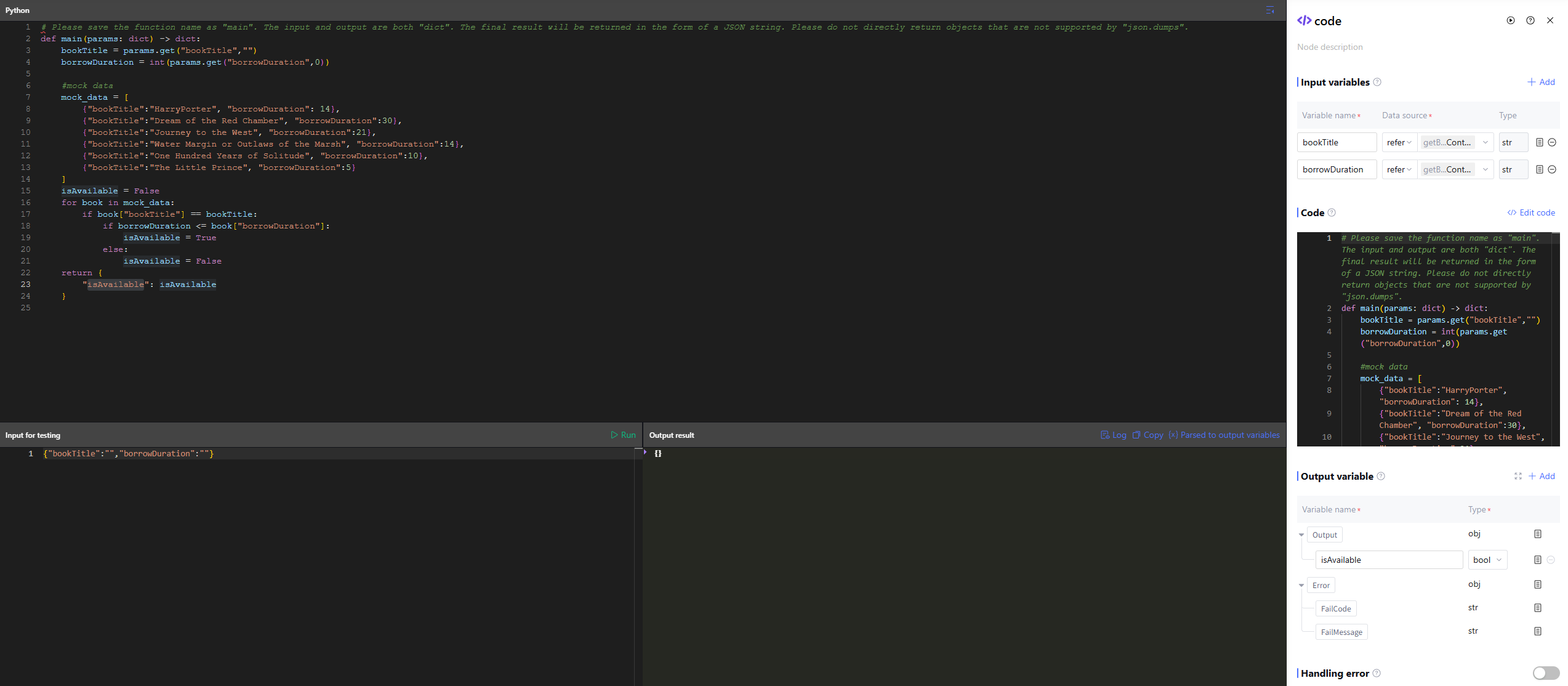The image size is (1568, 686).
Task: Click description icon for borrowDuration row
Action: tap(1539, 169)
